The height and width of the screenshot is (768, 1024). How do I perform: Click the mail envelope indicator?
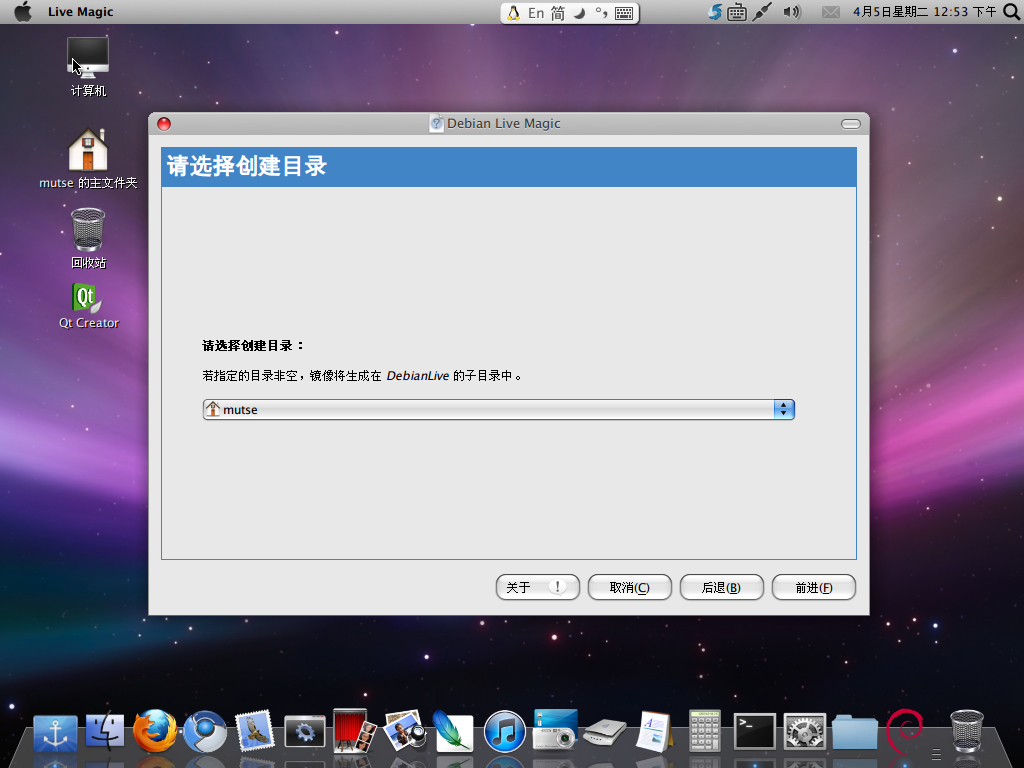(x=831, y=12)
